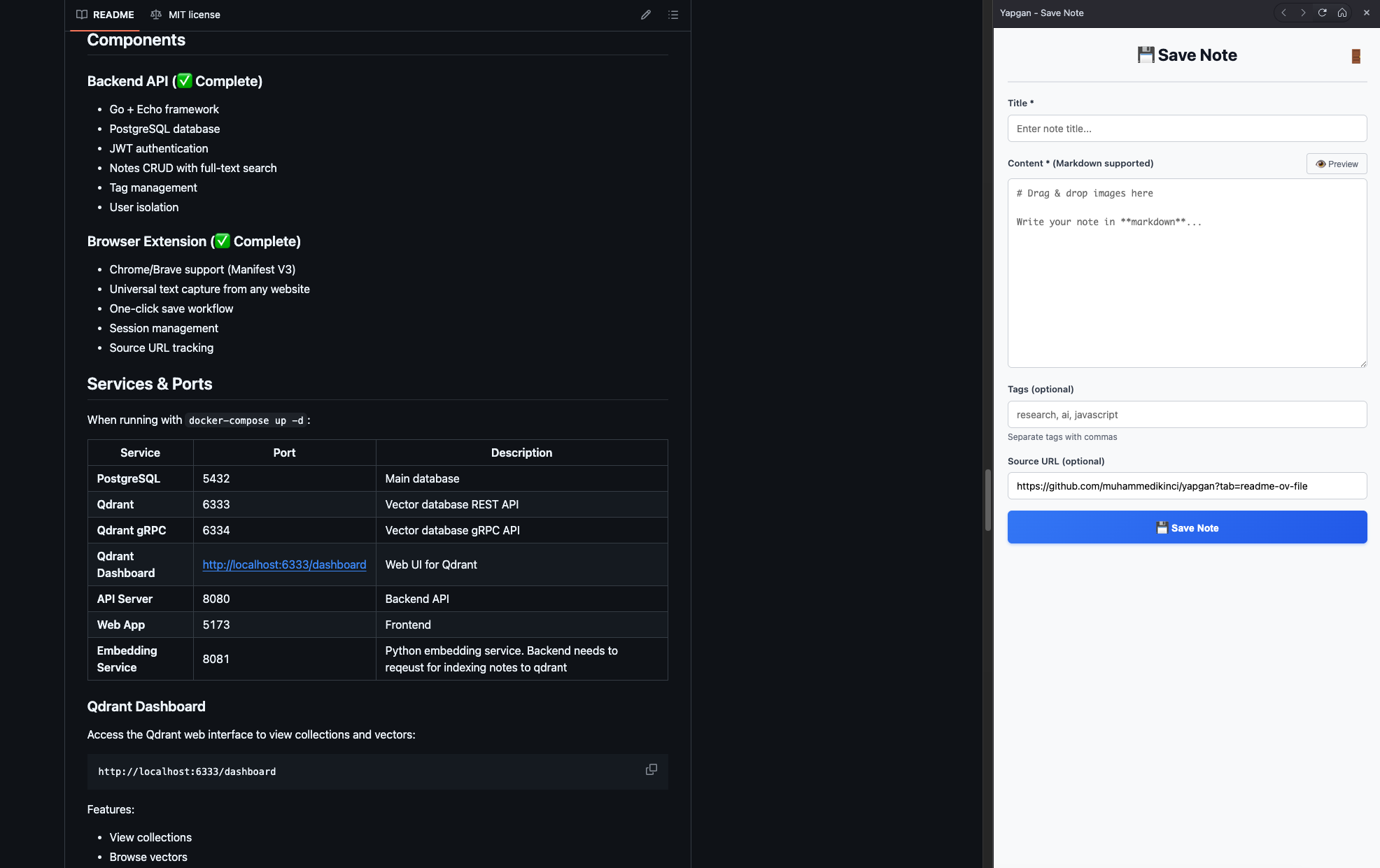Open the localhost:6333/dashboard link
This screenshot has width=1380, height=868.
[284, 564]
